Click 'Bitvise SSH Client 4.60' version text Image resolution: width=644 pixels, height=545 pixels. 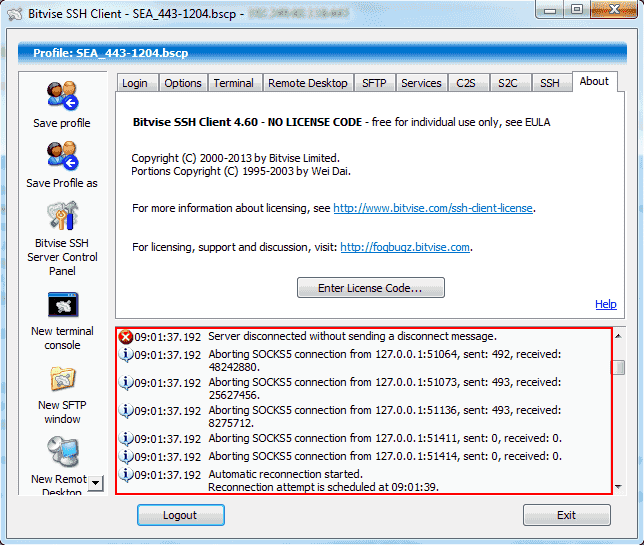click(x=195, y=122)
